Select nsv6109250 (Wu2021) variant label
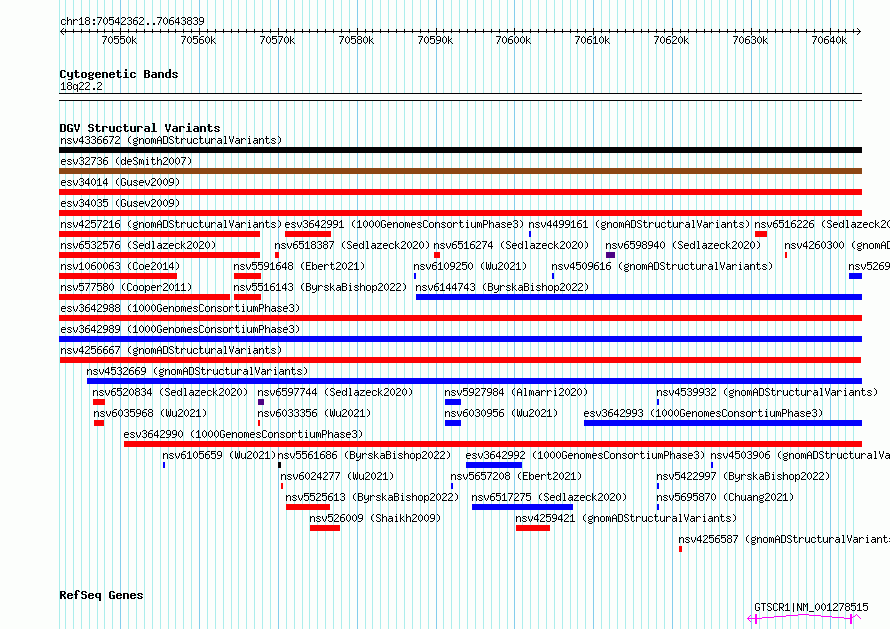The width and height of the screenshot is (890, 629). (x=470, y=266)
